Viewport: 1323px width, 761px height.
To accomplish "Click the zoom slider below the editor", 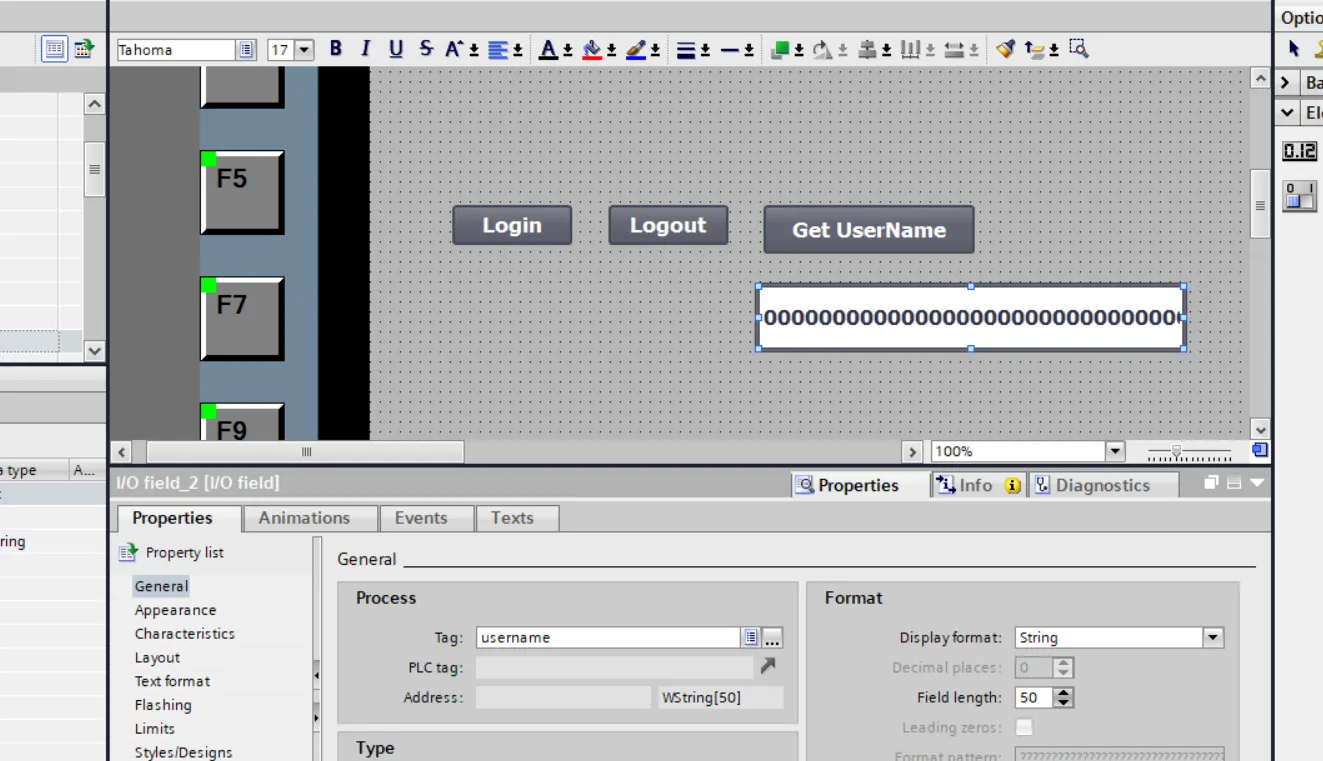I will point(1189,453).
